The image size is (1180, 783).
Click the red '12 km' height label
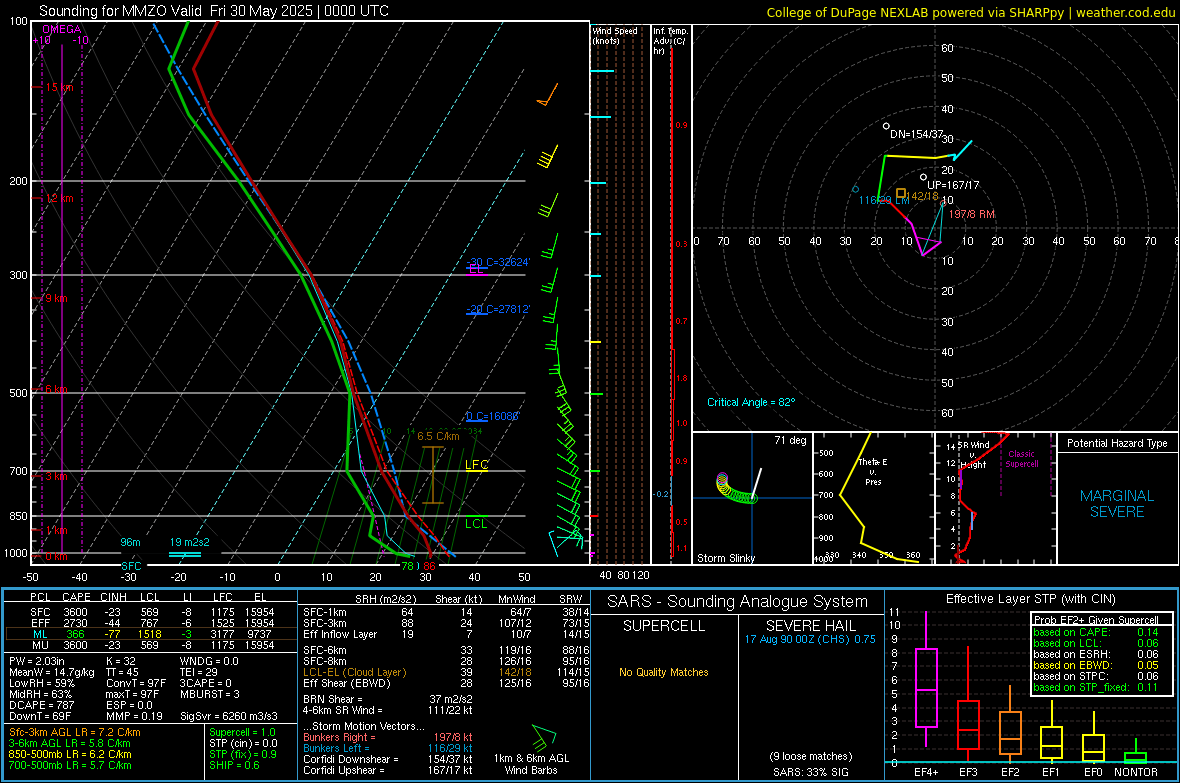tap(59, 198)
